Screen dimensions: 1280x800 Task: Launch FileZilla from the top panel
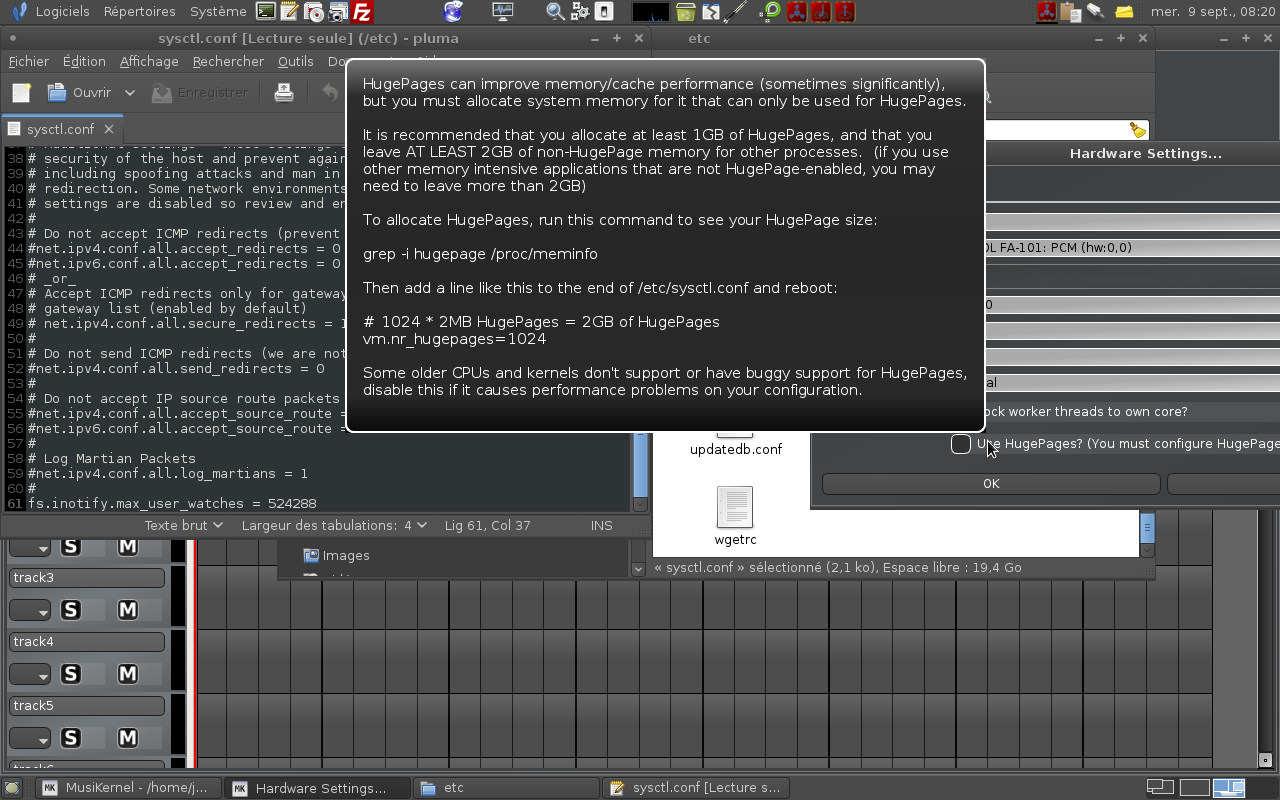(362, 12)
